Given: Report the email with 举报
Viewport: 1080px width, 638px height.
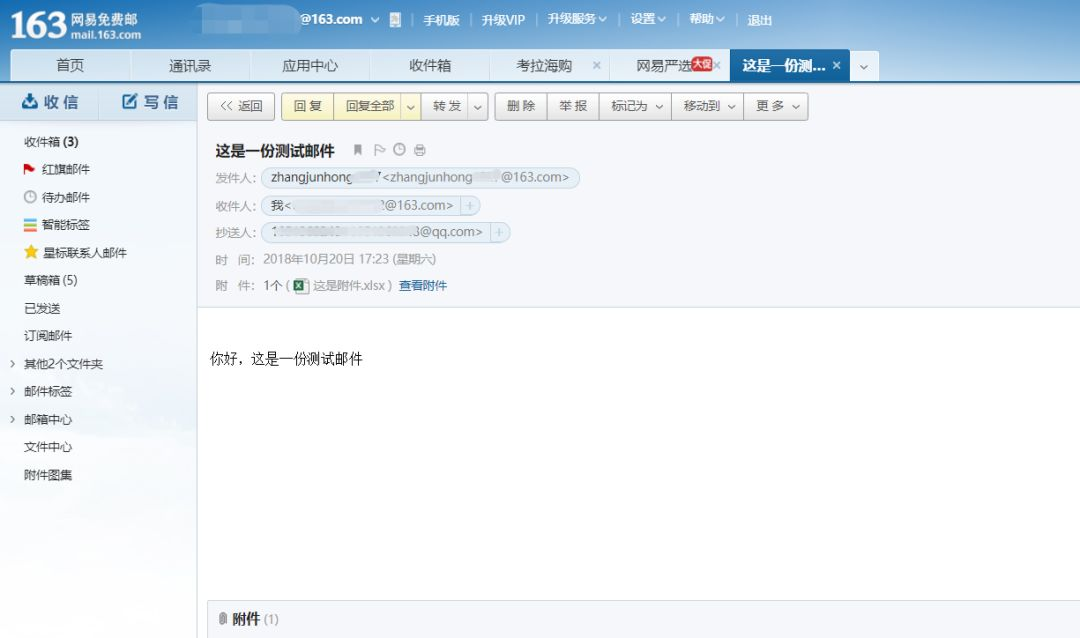Looking at the screenshot, I should (x=573, y=107).
